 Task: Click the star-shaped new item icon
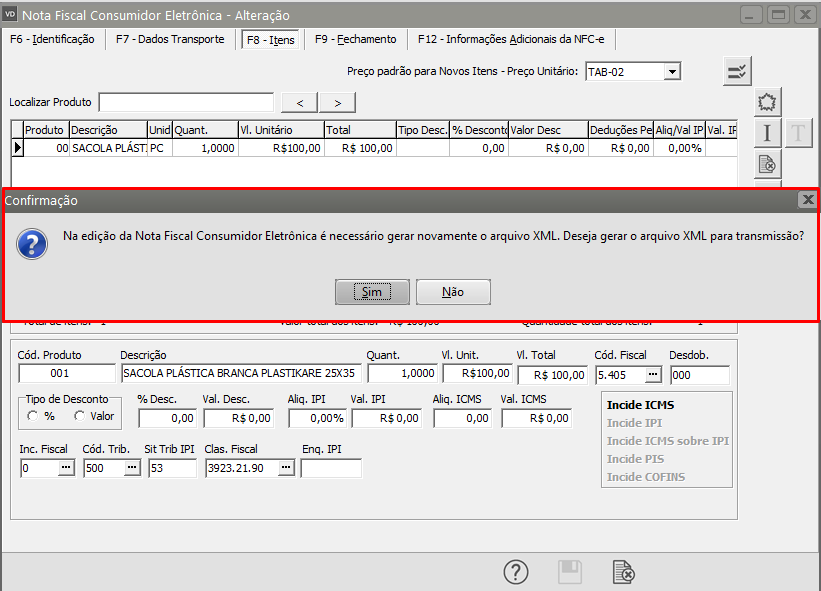click(767, 102)
